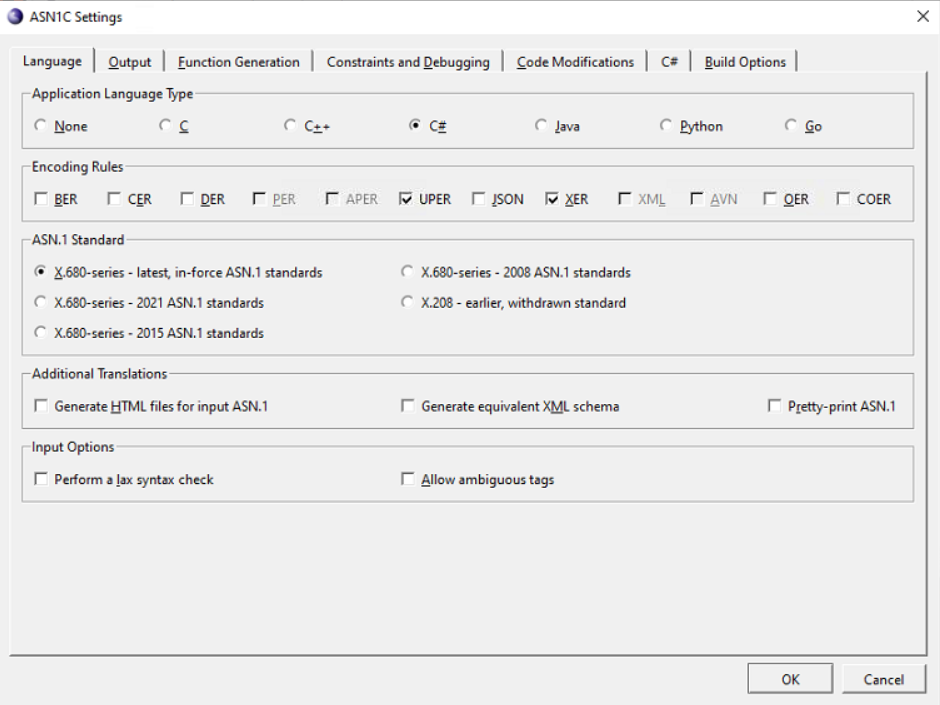Enable COER encoding rules checkbox
This screenshot has height=705, width=940.
[x=843, y=198]
